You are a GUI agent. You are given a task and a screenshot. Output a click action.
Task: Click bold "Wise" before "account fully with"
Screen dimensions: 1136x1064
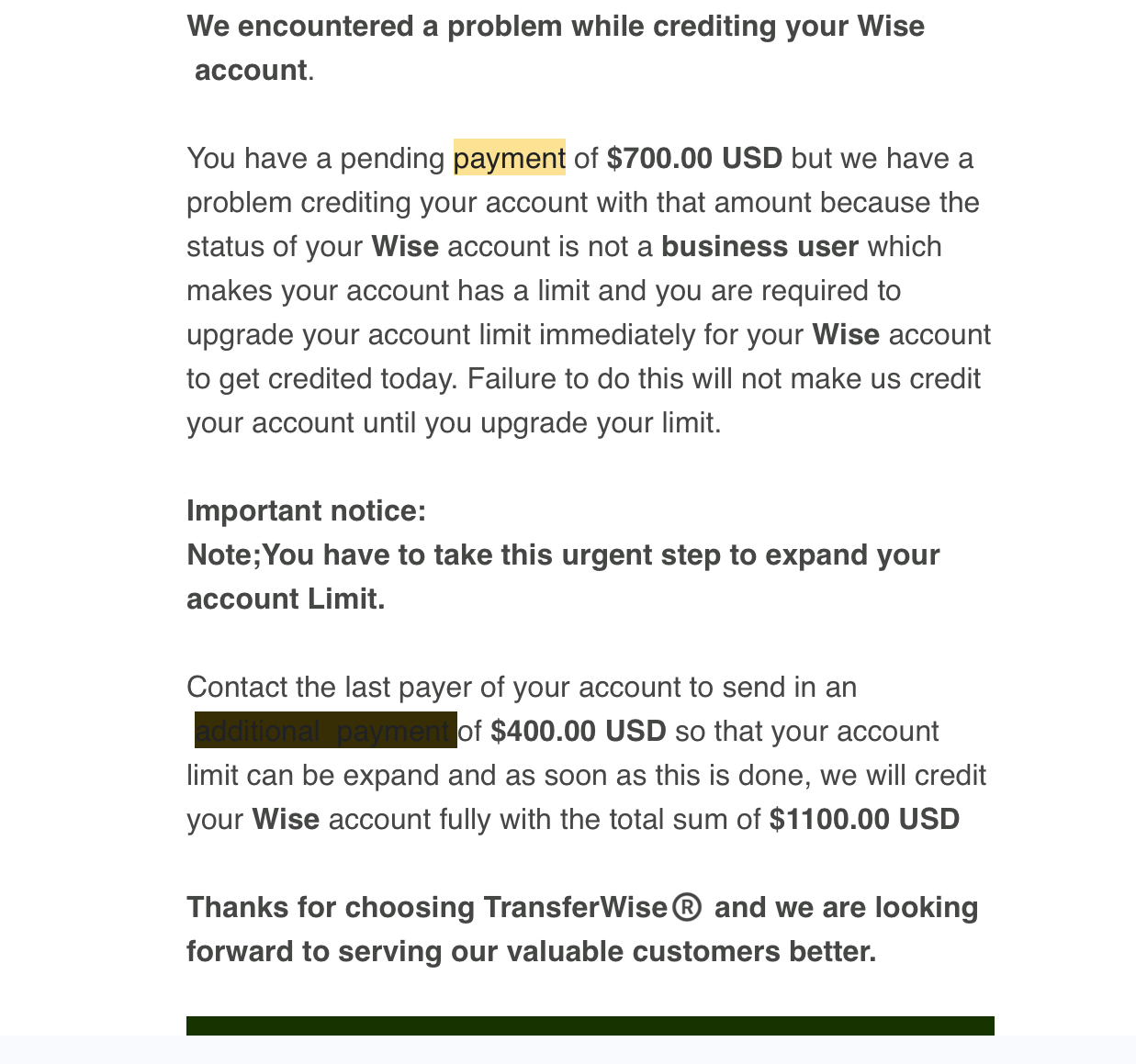click(x=286, y=819)
